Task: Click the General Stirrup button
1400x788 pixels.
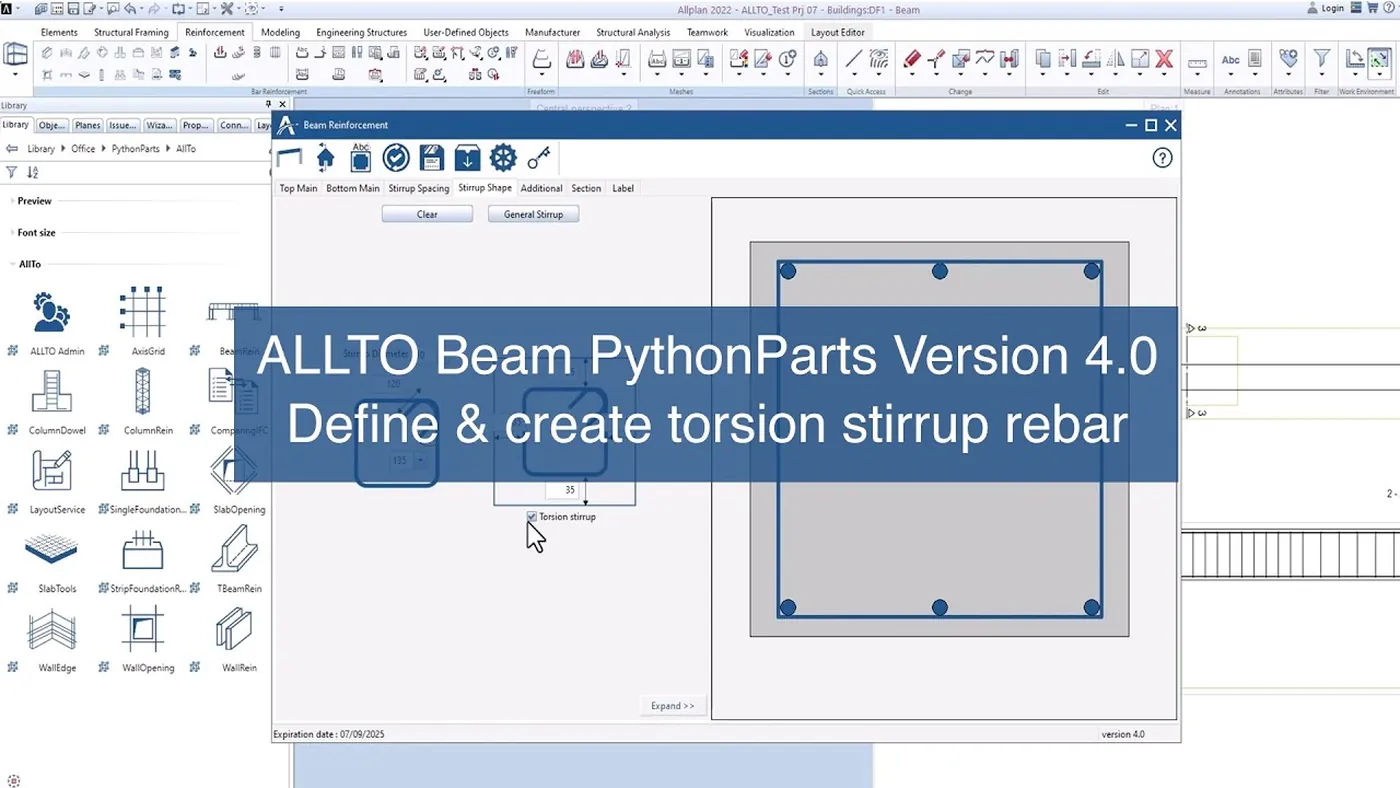Action: pyautogui.click(x=533, y=214)
